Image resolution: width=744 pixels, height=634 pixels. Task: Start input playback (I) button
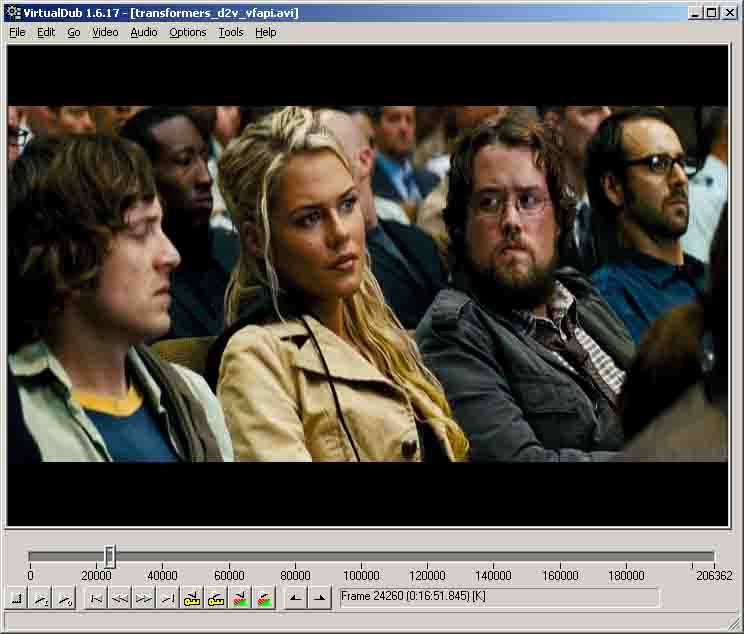41,598
